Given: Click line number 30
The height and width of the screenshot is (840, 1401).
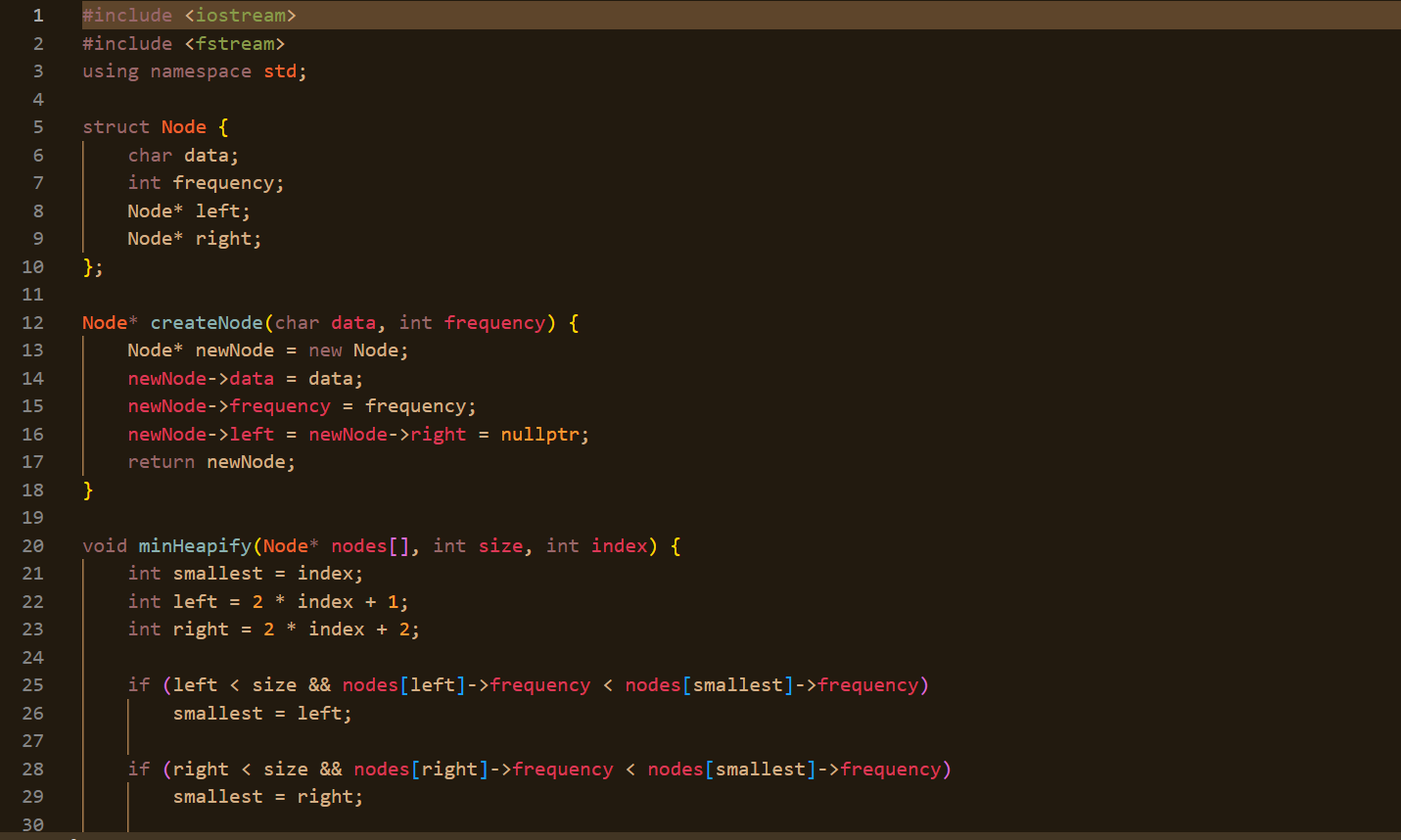Looking at the screenshot, I should tap(32, 824).
